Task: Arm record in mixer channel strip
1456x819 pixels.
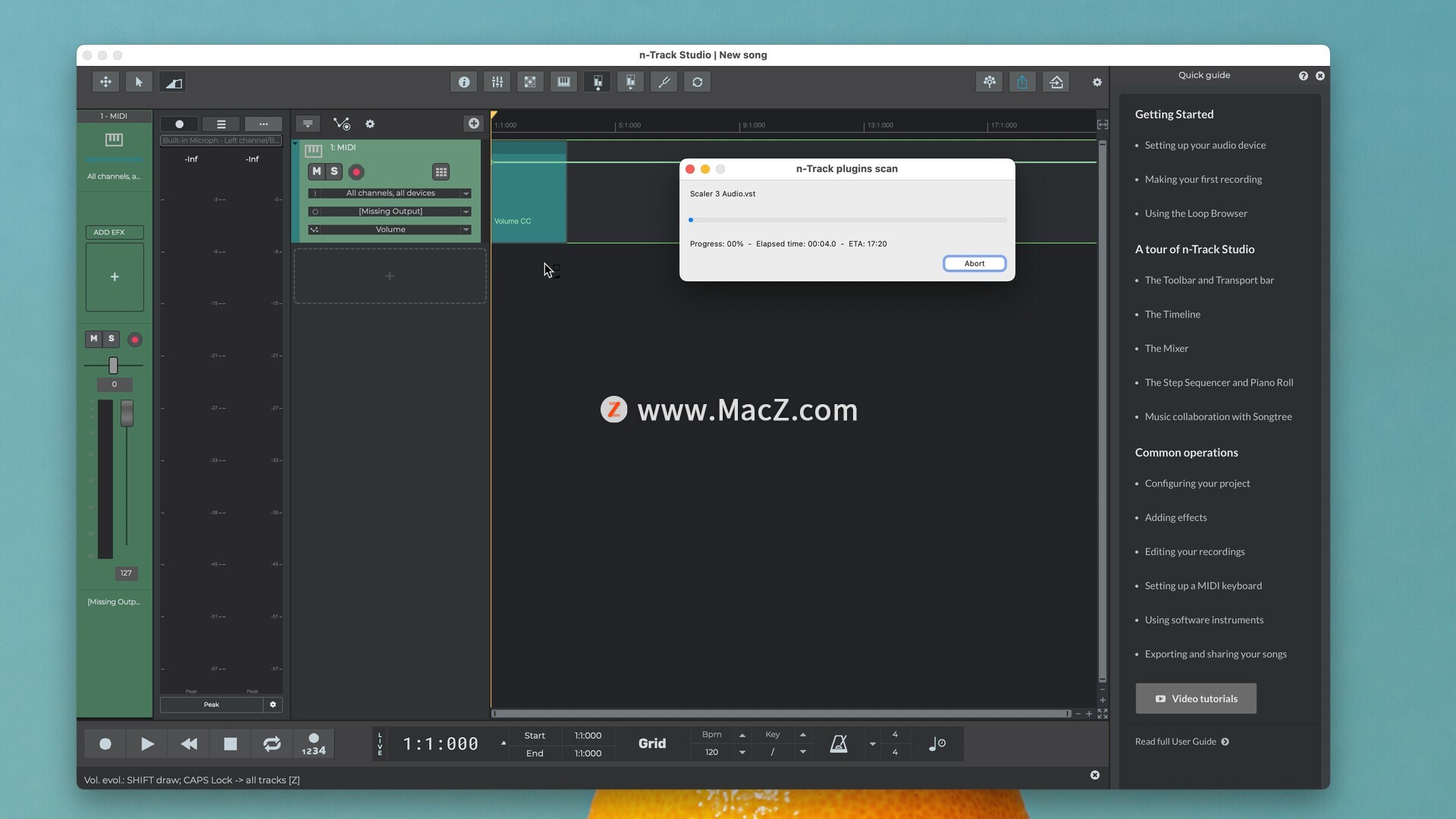Action: click(135, 340)
